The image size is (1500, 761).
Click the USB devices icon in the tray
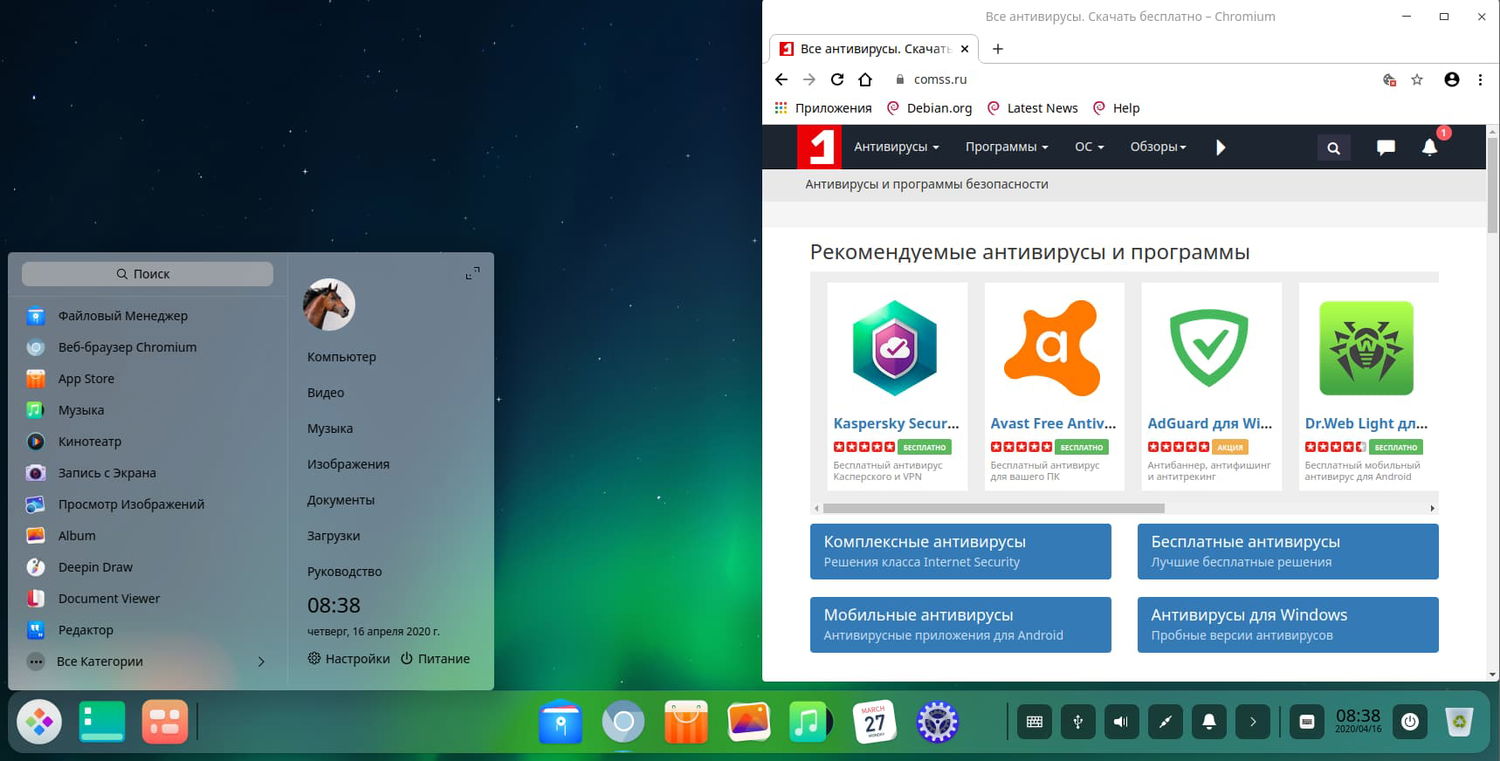point(1077,721)
